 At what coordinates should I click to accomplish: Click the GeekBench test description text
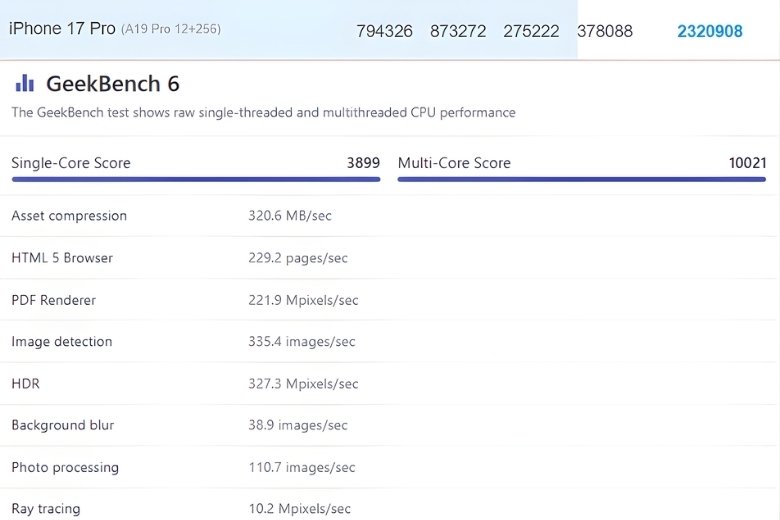[263, 112]
